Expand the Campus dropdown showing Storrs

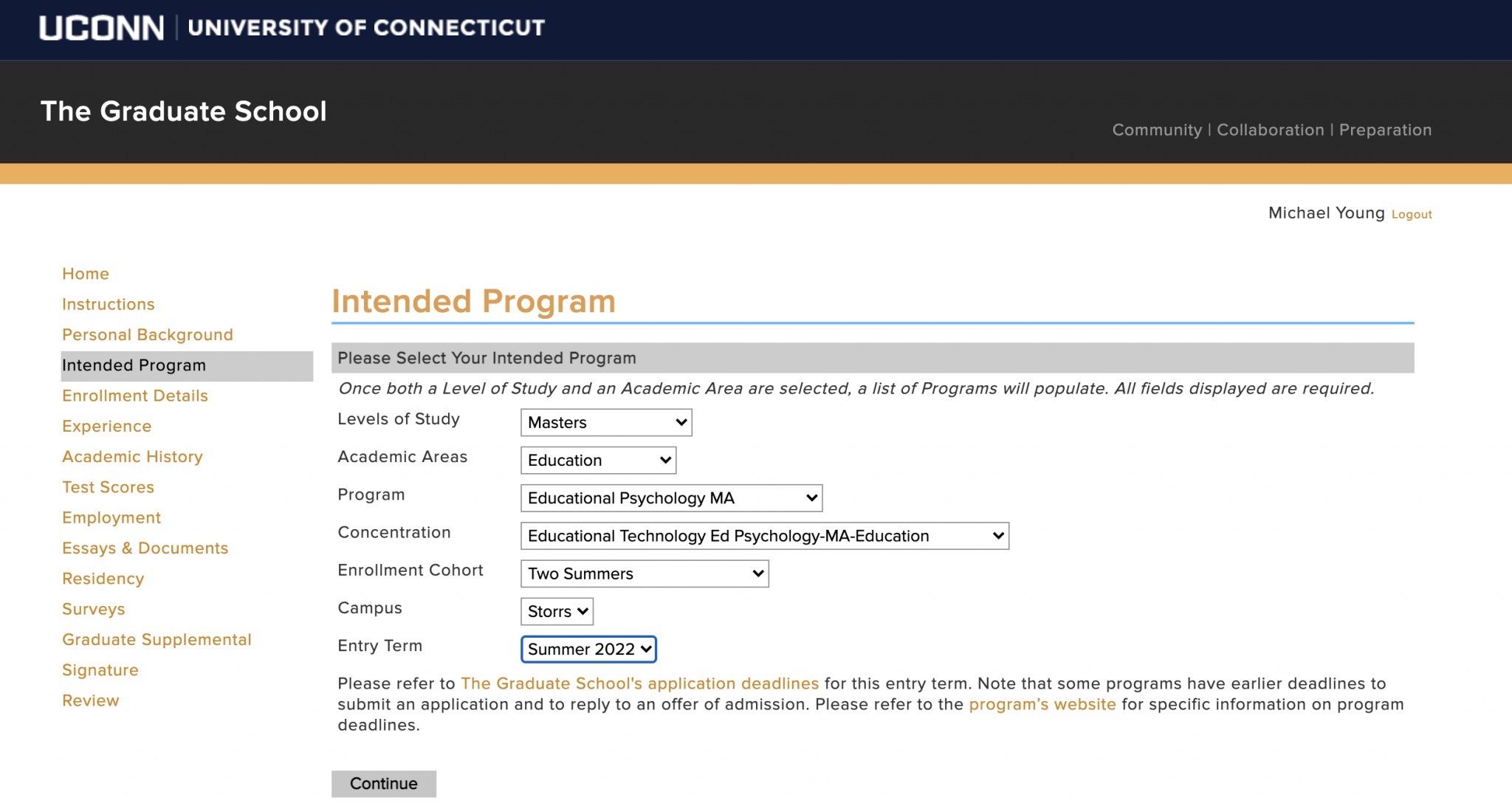click(556, 611)
